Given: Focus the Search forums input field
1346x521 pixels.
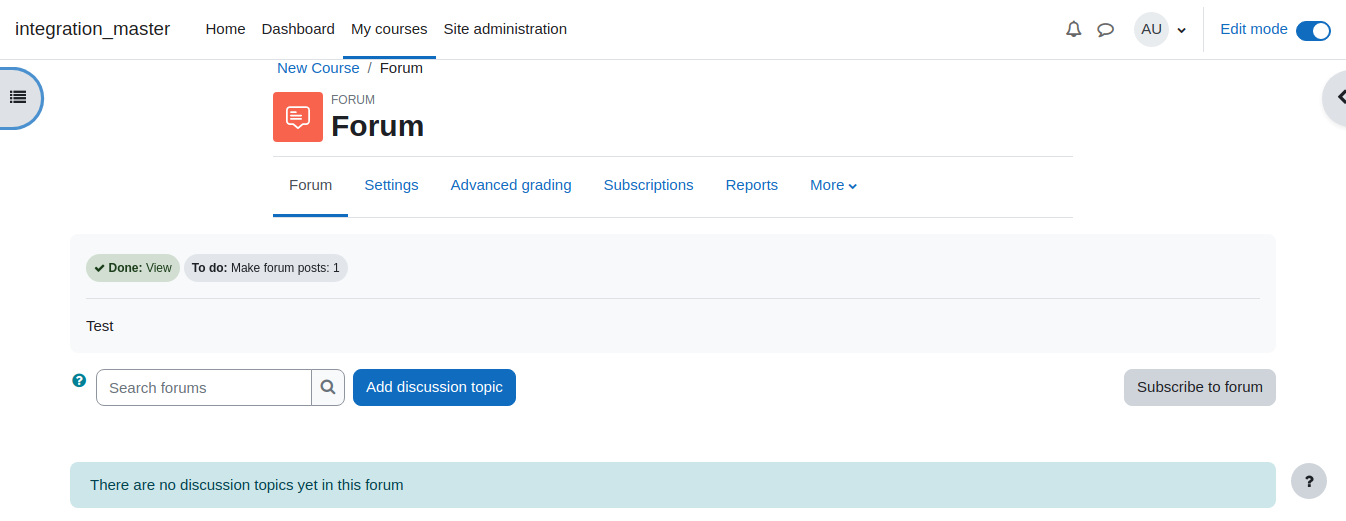Looking at the screenshot, I should coord(204,387).
